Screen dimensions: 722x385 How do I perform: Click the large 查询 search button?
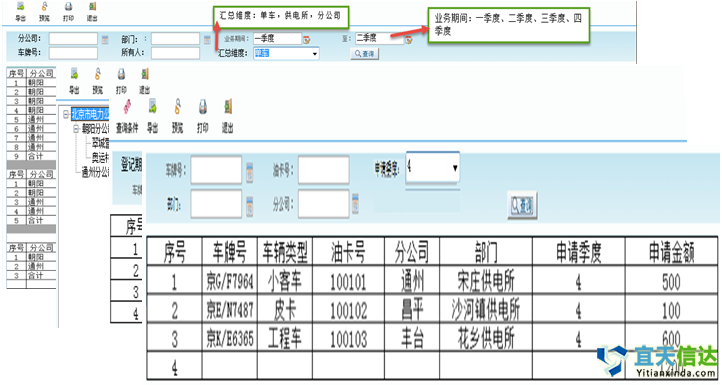click(522, 205)
